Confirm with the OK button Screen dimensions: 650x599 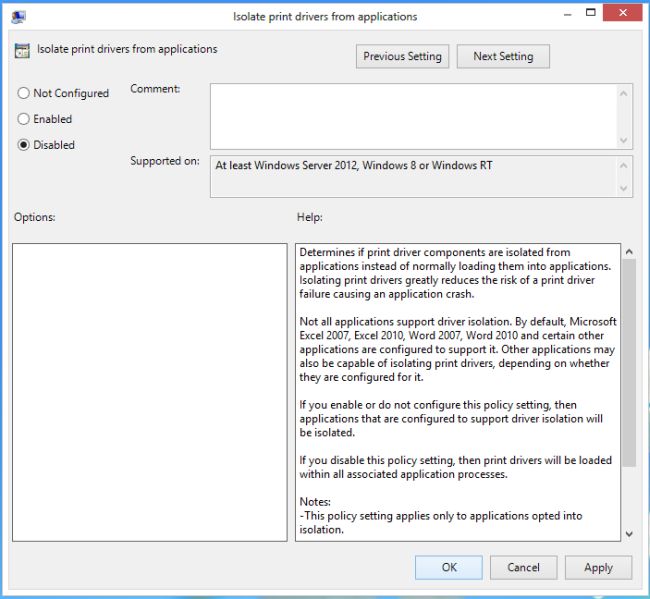[x=449, y=567]
